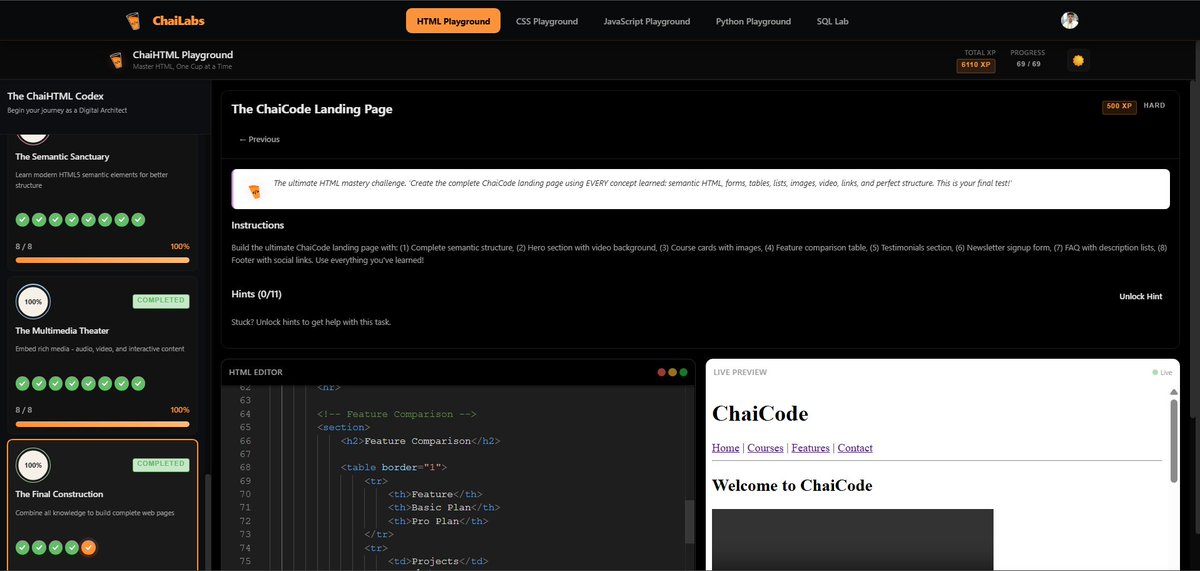
Task: Click the ChaiCode heading in live preview
Action: (x=760, y=413)
